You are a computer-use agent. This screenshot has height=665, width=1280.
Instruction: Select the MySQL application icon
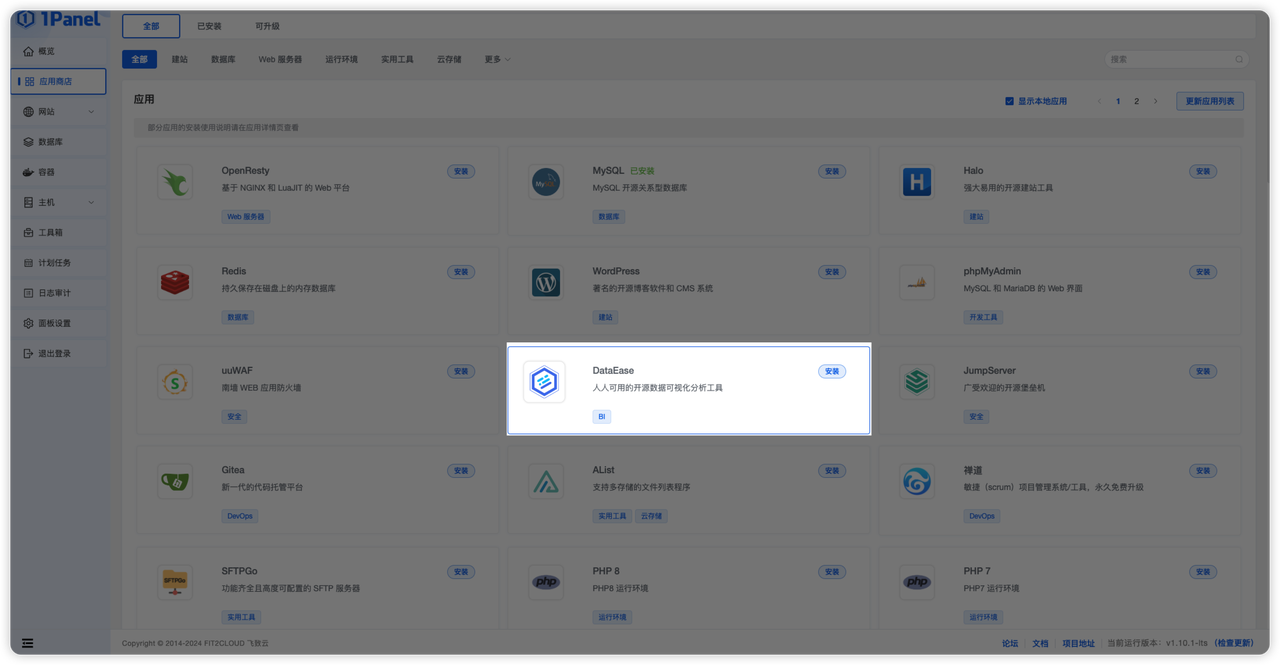[x=545, y=181]
